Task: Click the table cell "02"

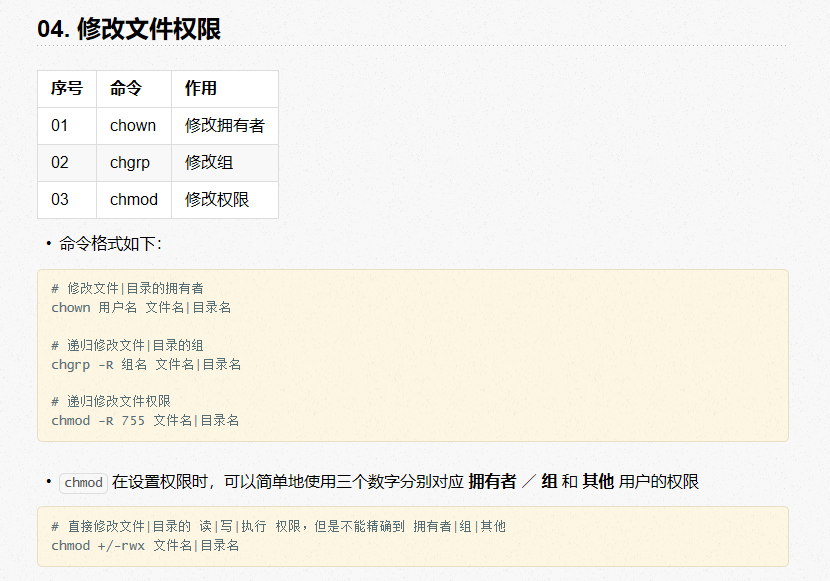Action: click(67, 163)
